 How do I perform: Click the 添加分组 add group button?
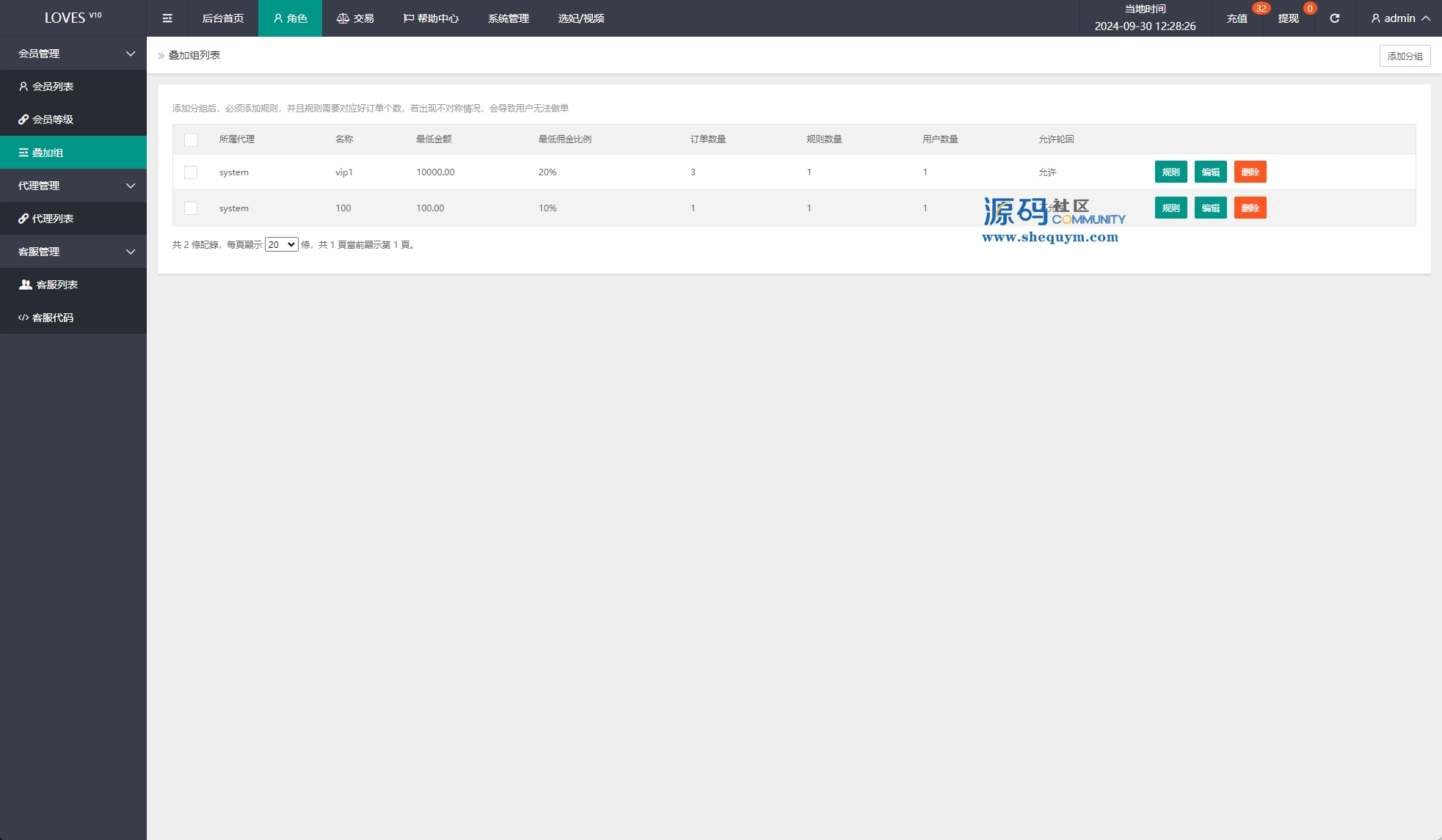point(1405,56)
